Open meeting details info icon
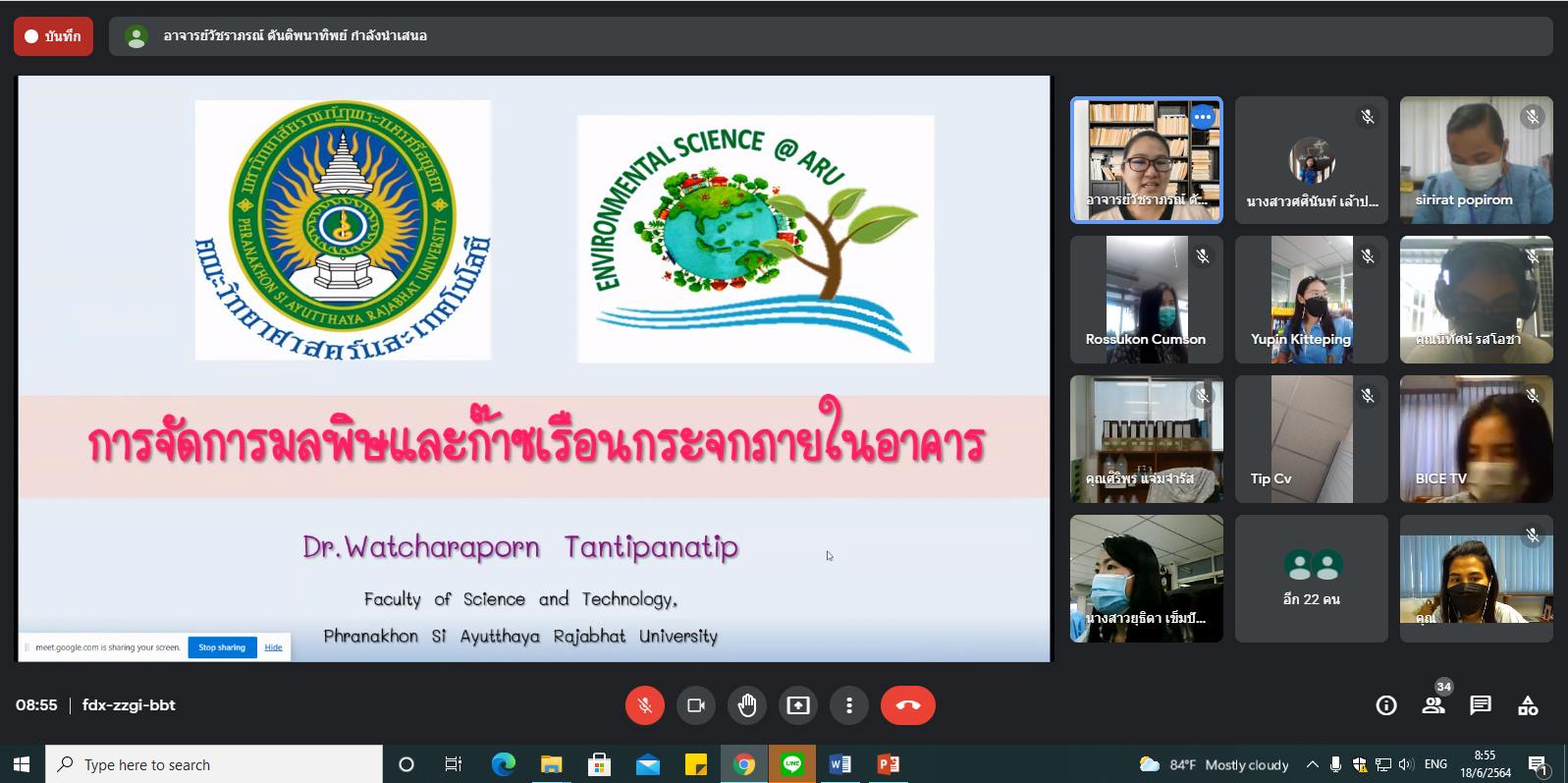This screenshot has height=783, width=1568. pyautogui.click(x=1386, y=705)
